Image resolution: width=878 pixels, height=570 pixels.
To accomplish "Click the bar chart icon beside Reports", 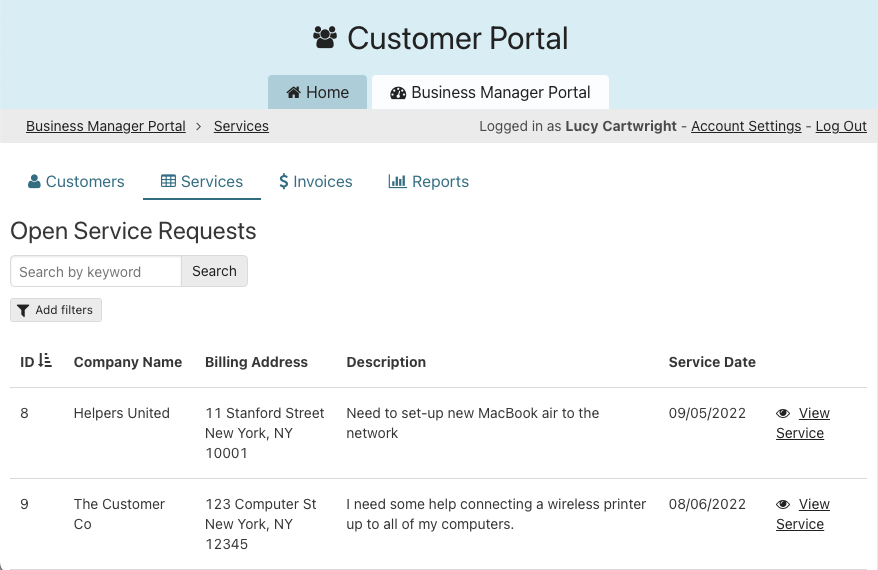I will tap(397, 182).
